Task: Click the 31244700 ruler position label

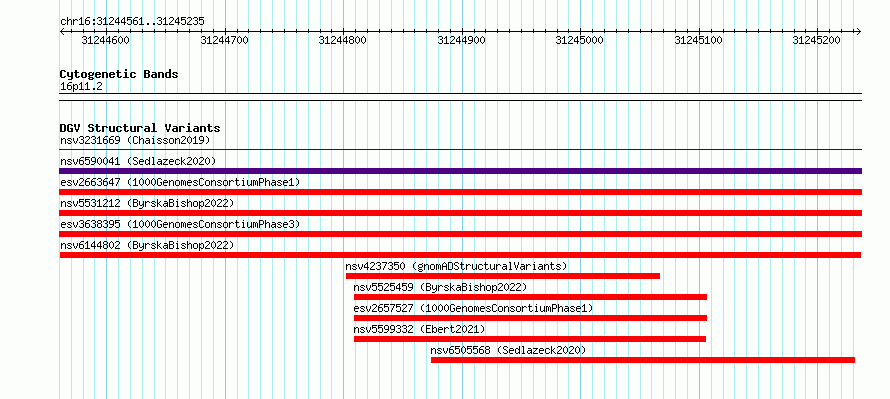Action: (224, 40)
